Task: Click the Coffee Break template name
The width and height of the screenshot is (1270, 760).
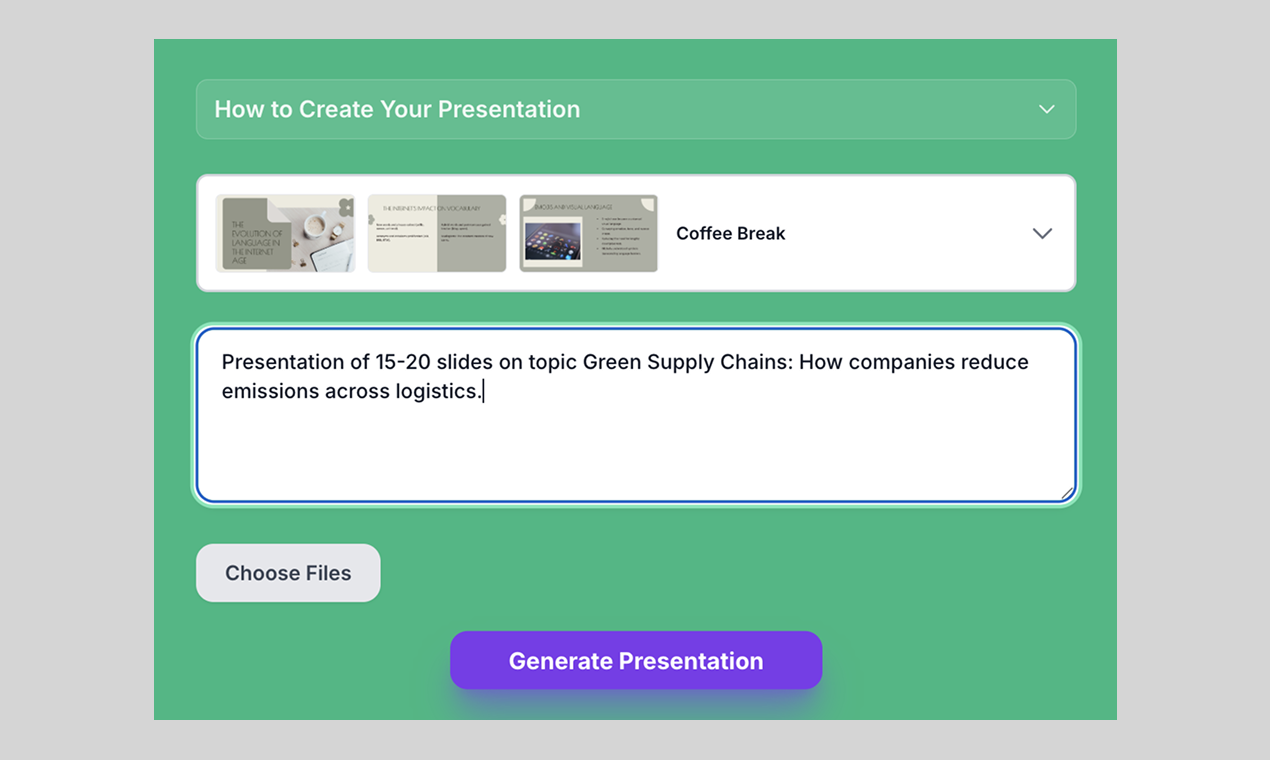Action: coord(730,233)
